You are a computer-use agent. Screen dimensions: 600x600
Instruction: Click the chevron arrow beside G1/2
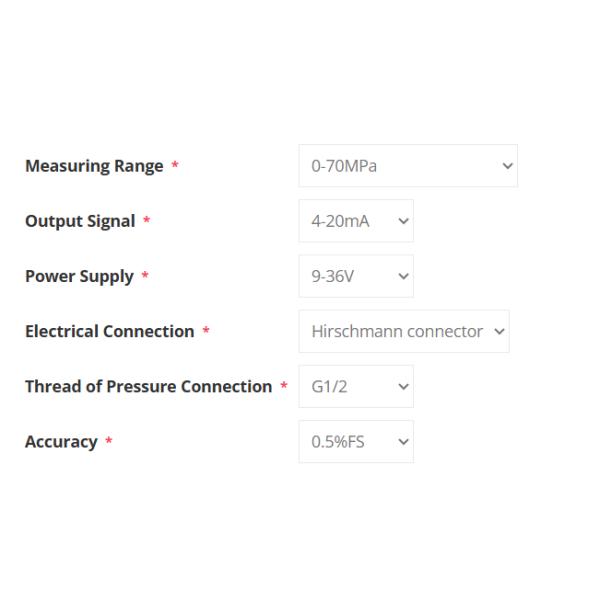pos(404,386)
